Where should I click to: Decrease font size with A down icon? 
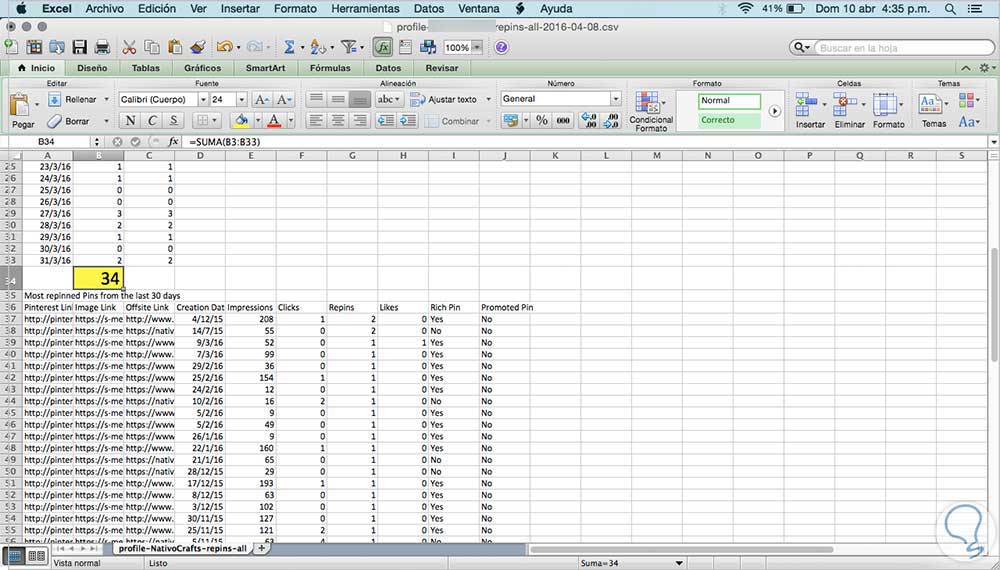coord(284,99)
